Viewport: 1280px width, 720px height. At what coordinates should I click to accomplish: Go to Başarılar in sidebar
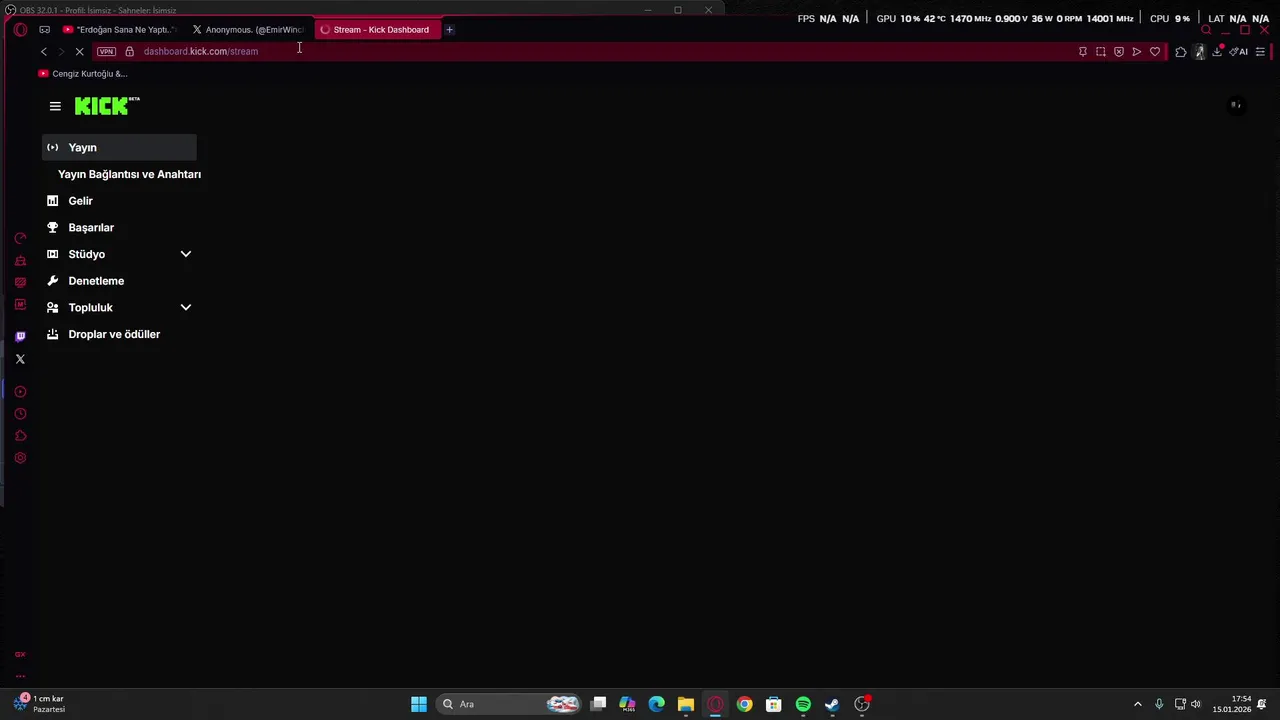tap(91, 228)
